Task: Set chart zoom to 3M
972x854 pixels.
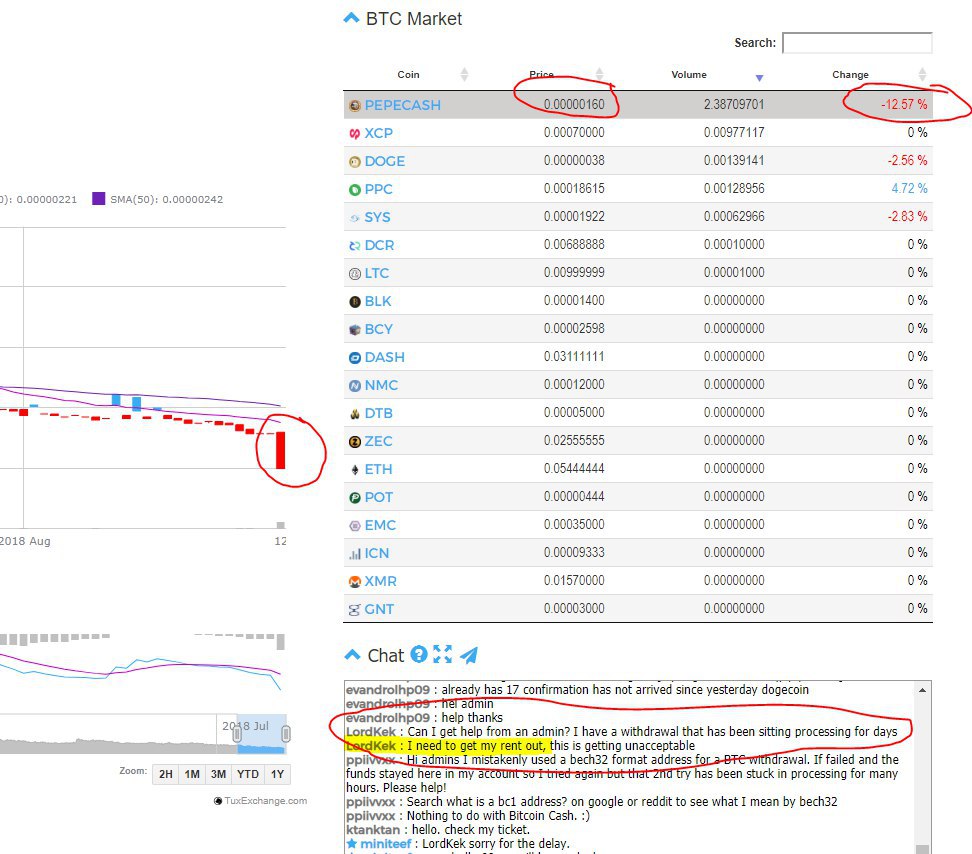Action: tap(218, 774)
